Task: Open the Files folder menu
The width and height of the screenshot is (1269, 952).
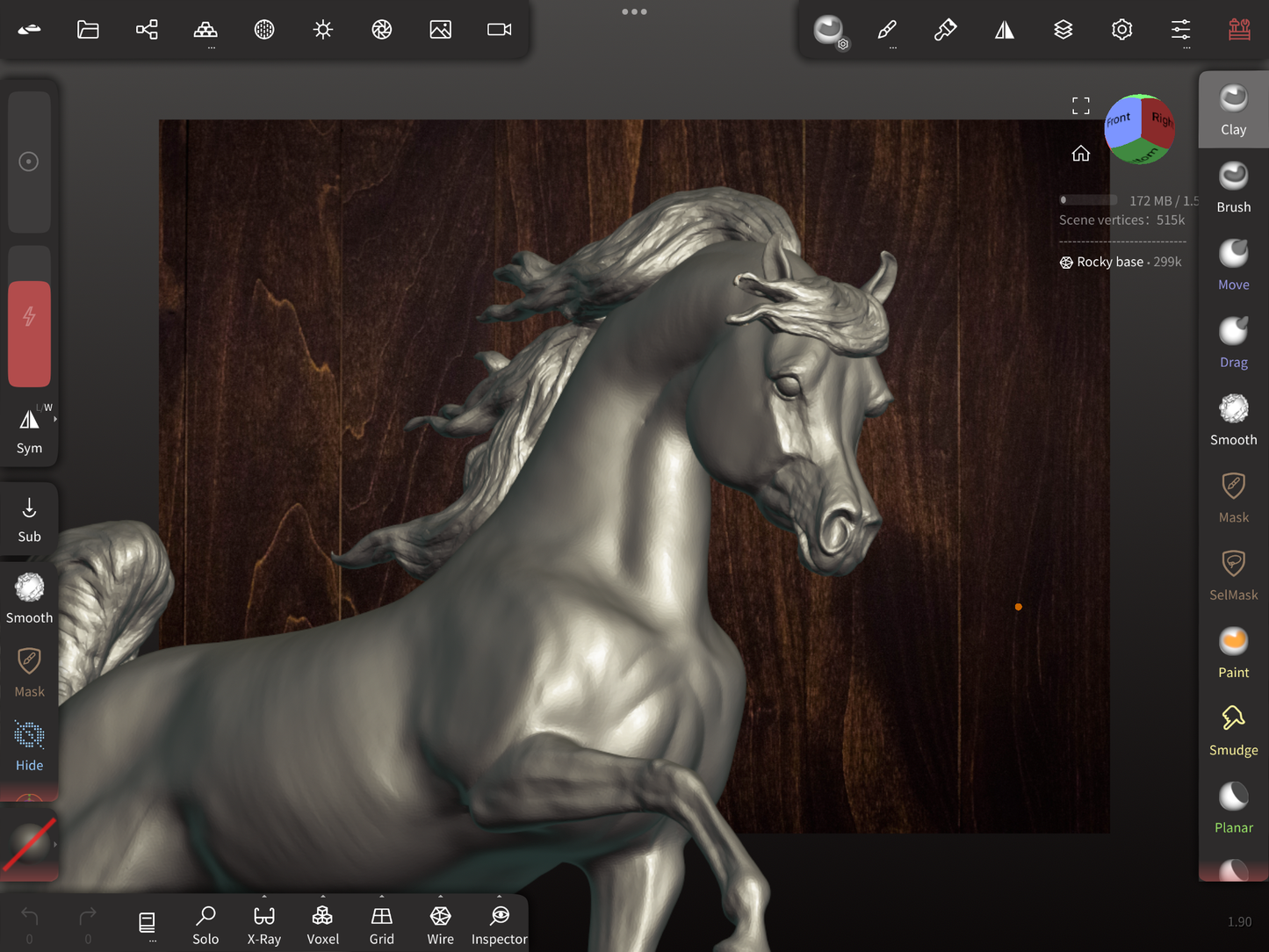Action: [88, 30]
